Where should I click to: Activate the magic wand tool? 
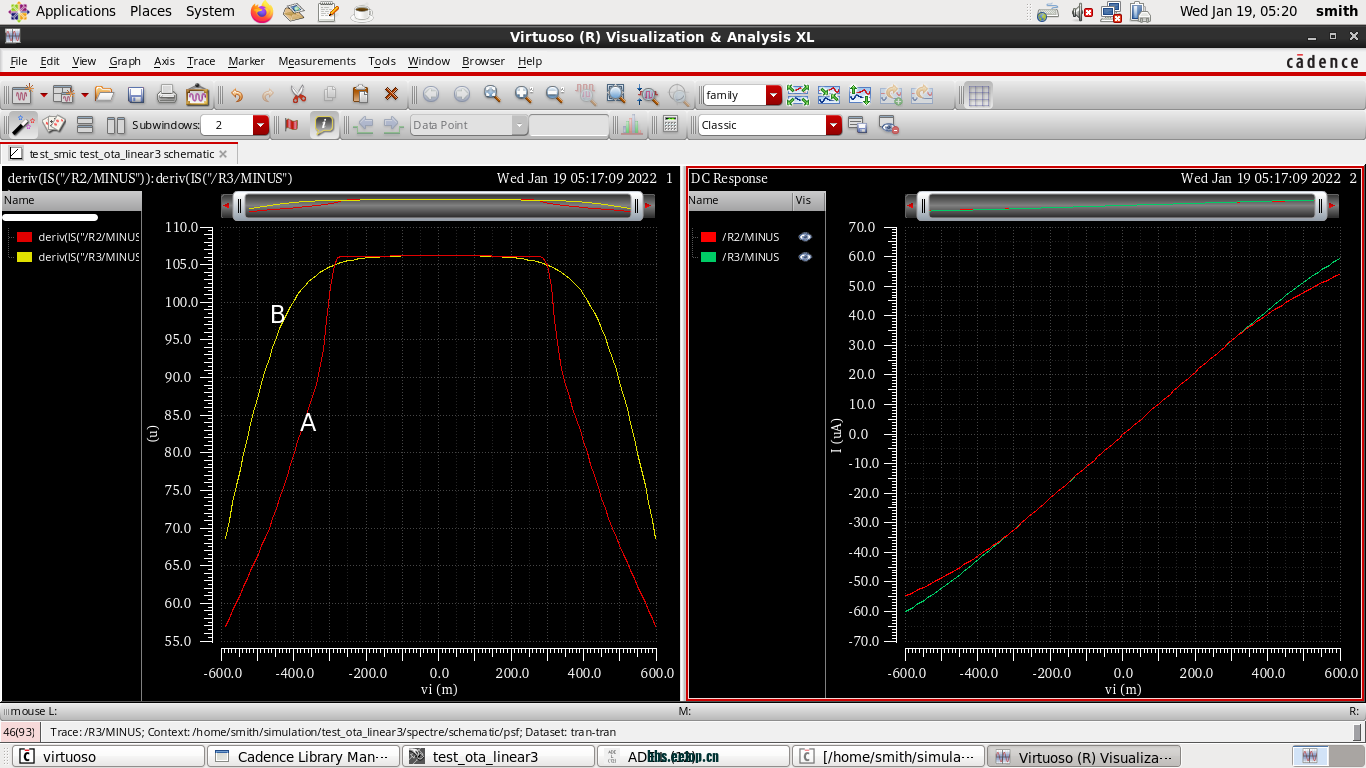tap(22, 125)
